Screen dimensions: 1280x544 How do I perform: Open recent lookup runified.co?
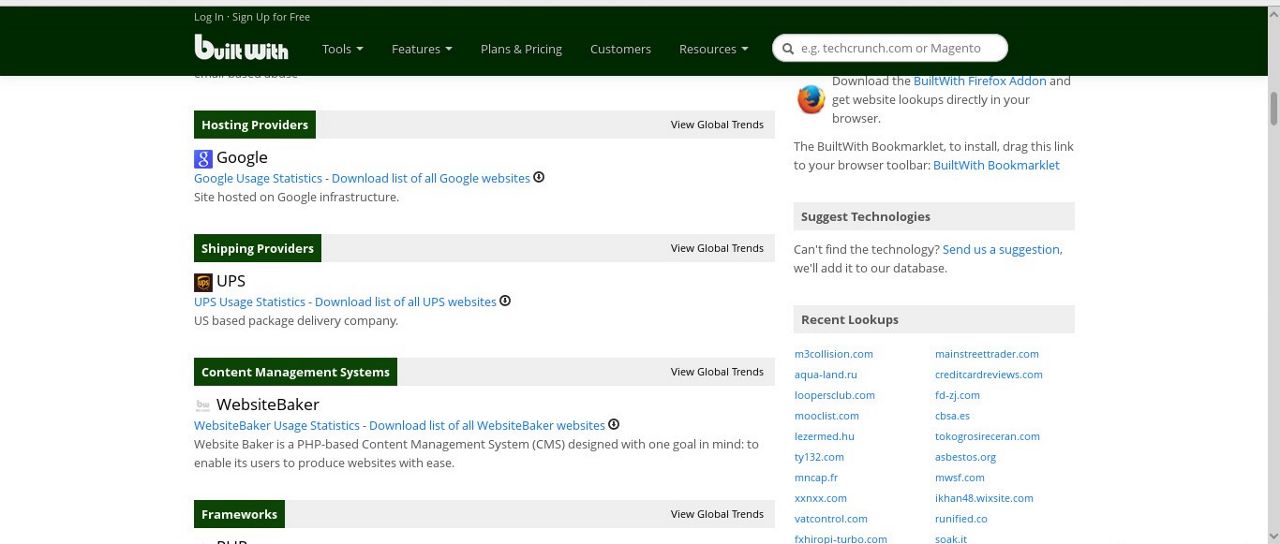tap(961, 519)
